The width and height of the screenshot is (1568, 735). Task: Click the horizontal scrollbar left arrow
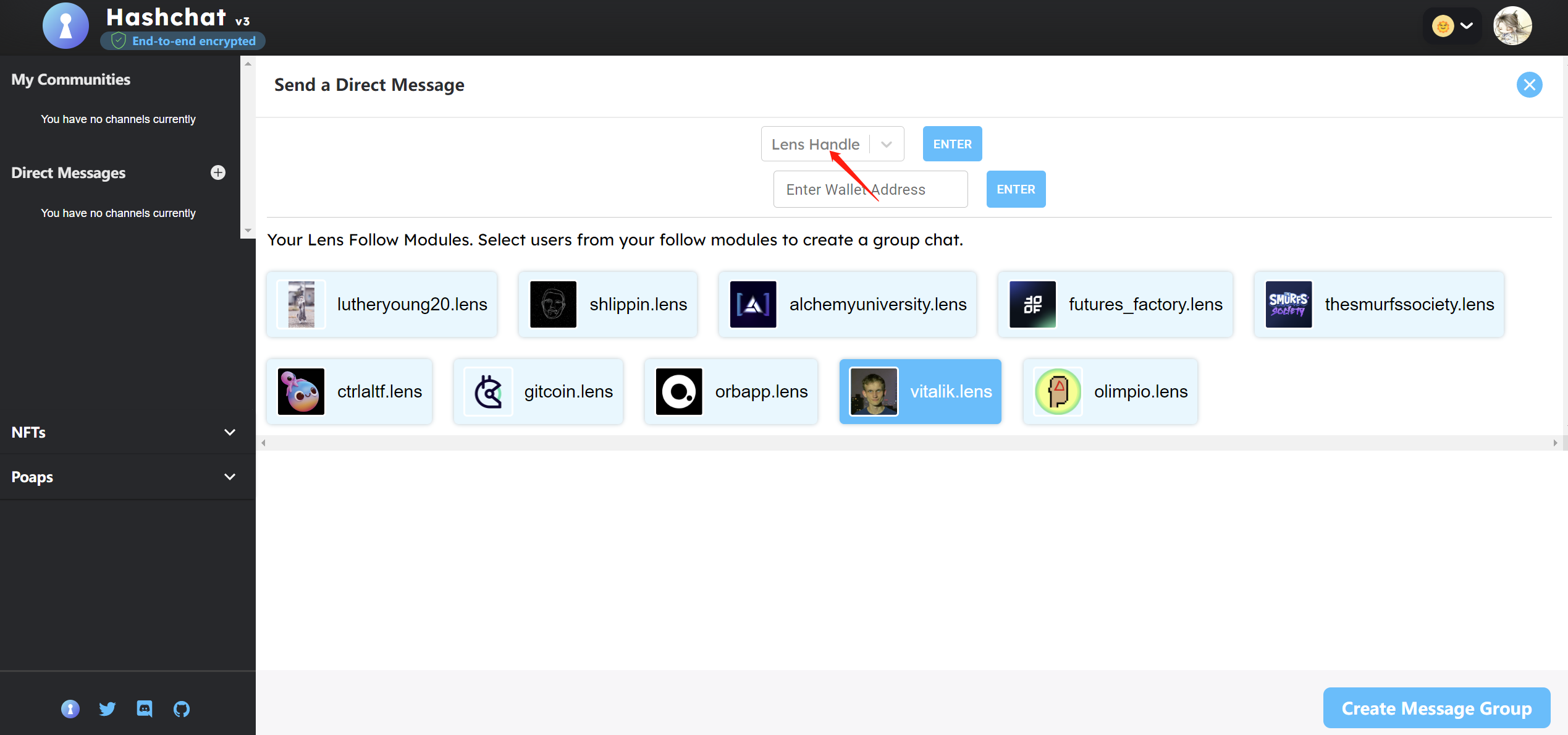tap(264, 443)
